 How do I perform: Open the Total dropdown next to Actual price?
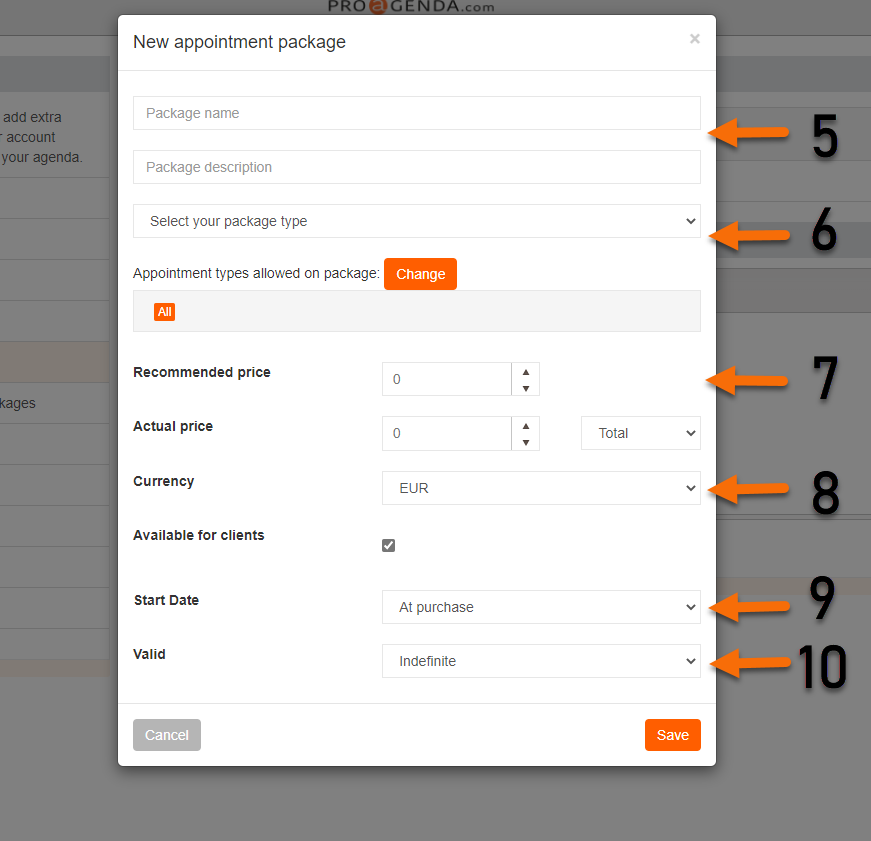[x=640, y=433]
